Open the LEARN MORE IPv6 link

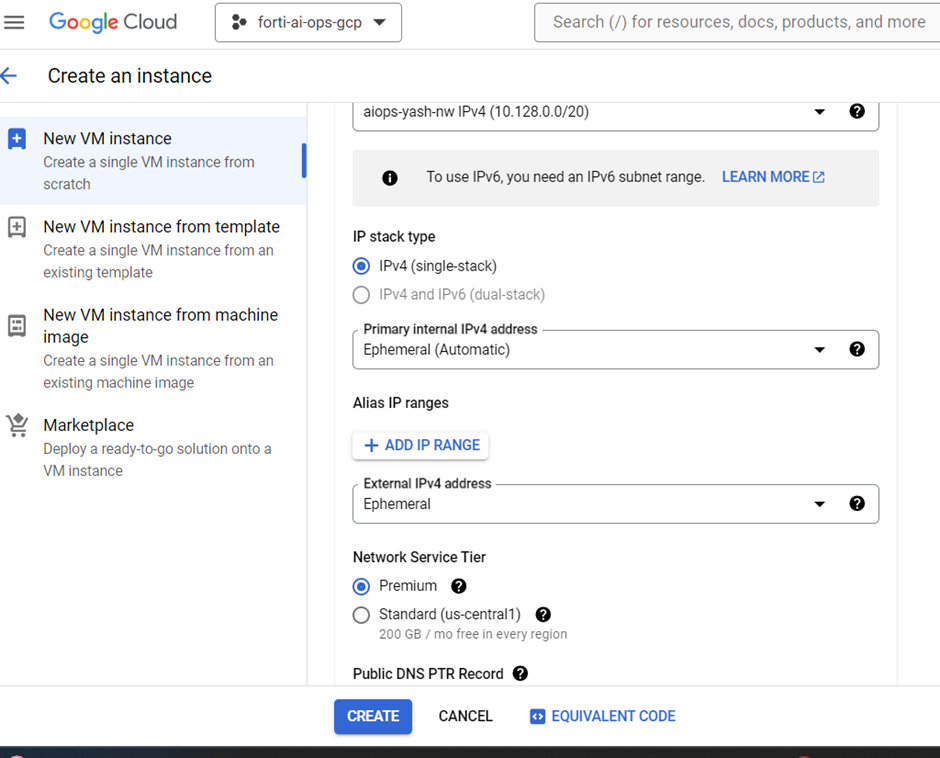click(x=764, y=177)
